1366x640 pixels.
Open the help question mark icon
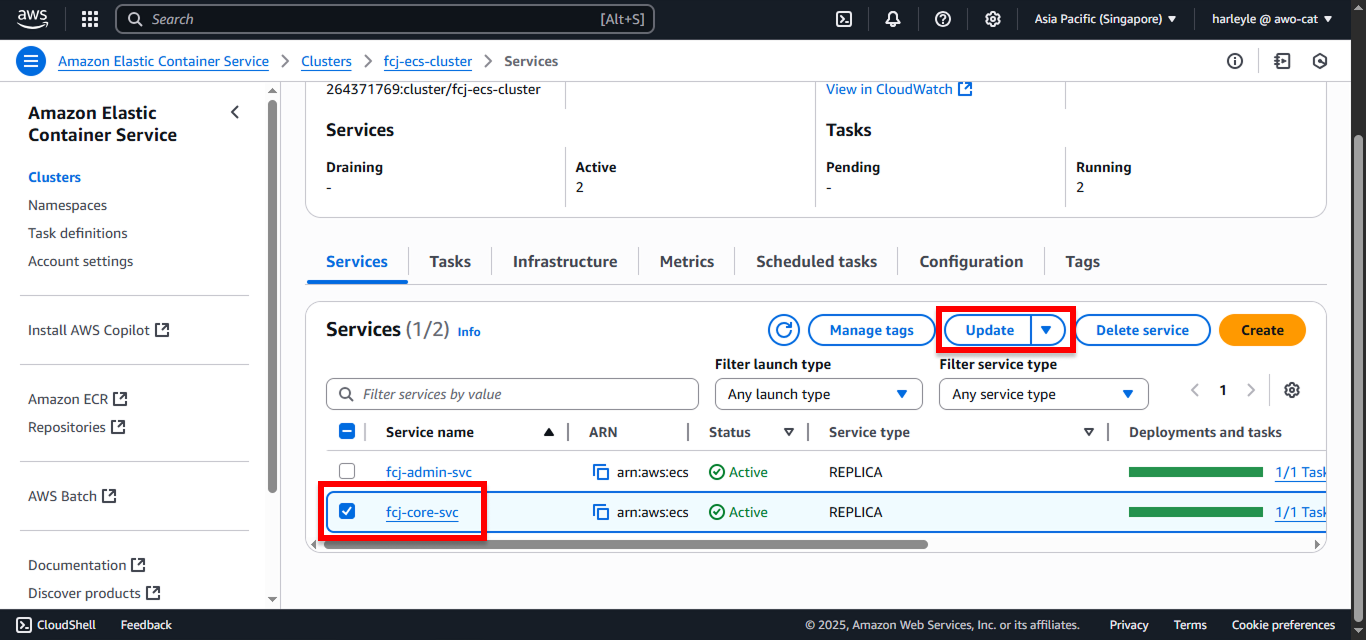943,19
